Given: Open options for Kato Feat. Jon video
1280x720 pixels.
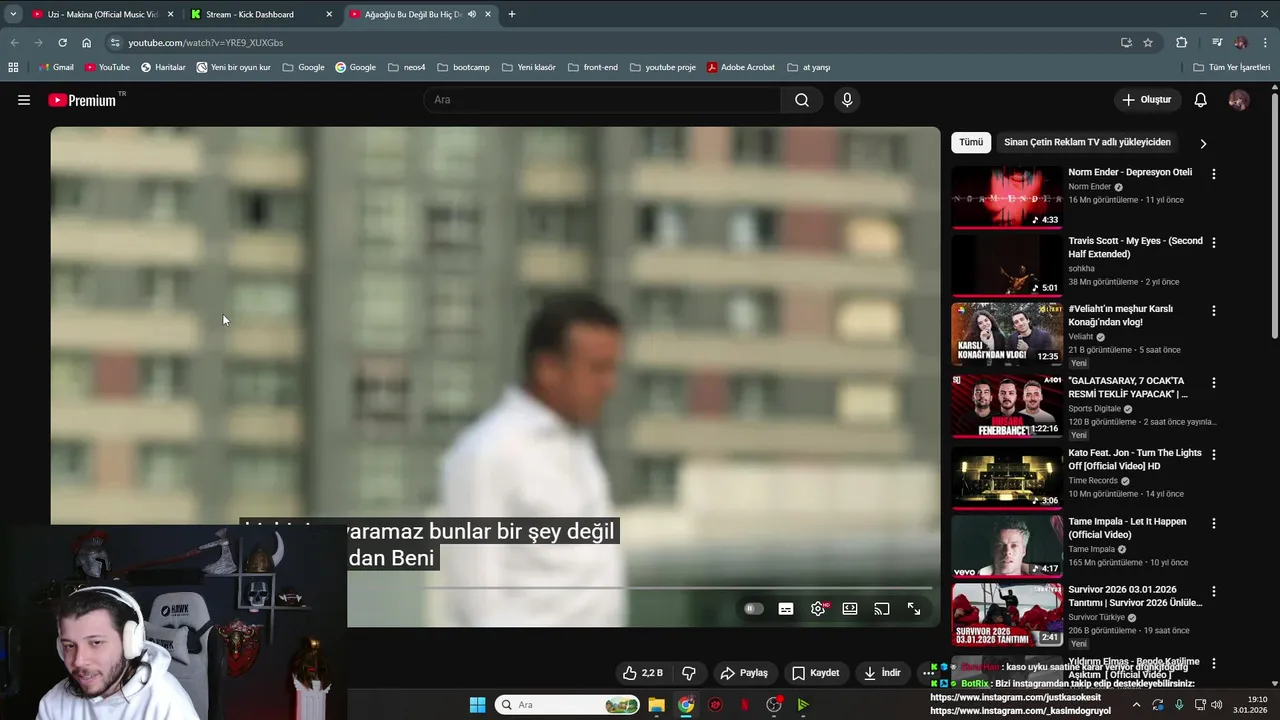Looking at the screenshot, I should (x=1214, y=455).
